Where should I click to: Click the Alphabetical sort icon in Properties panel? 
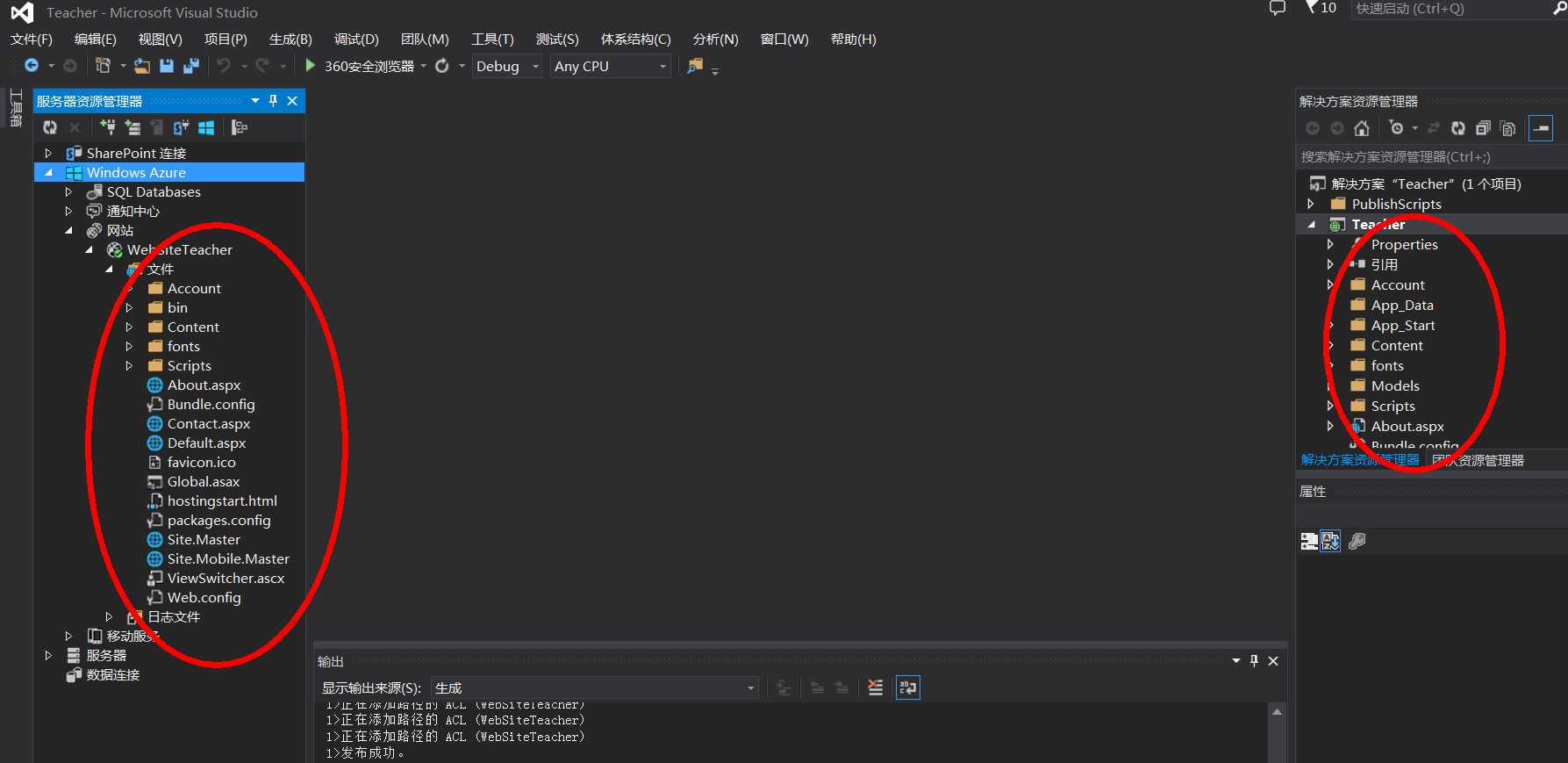(1331, 541)
